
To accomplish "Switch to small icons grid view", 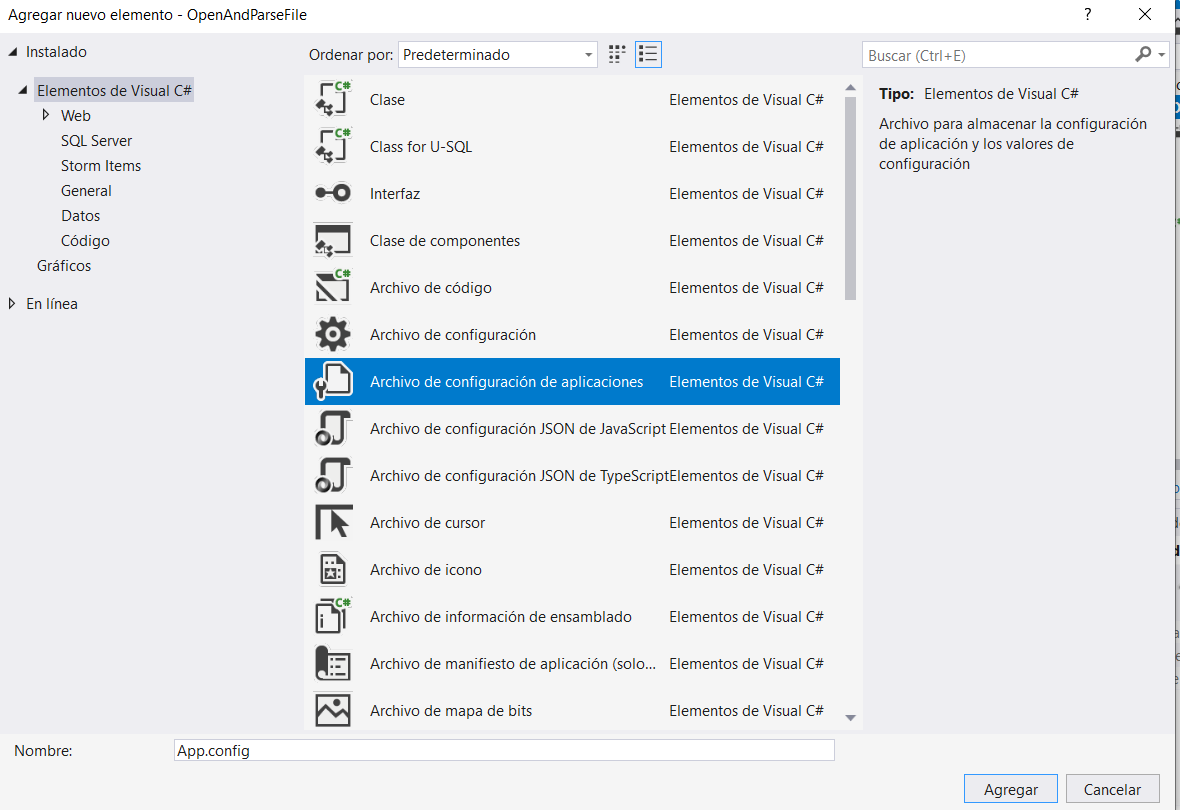I will pyautogui.click(x=617, y=55).
